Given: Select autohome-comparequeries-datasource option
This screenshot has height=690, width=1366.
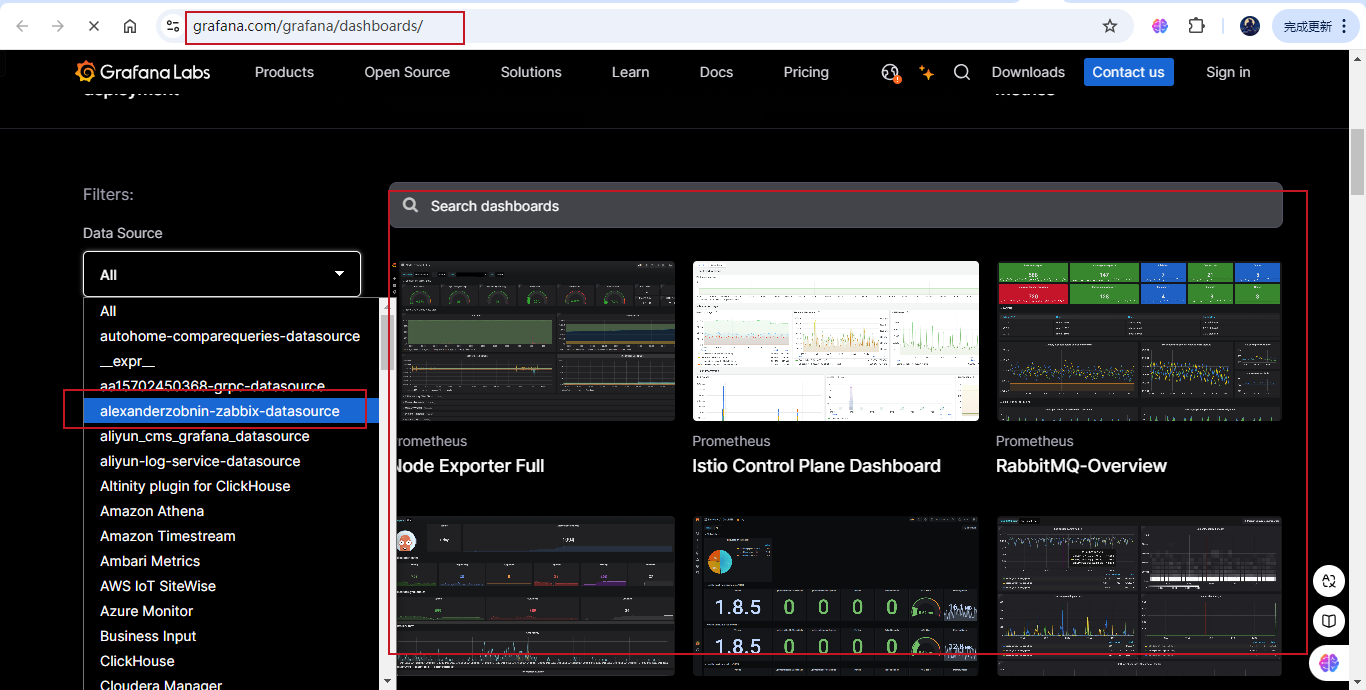Looking at the screenshot, I should pos(230,336).
